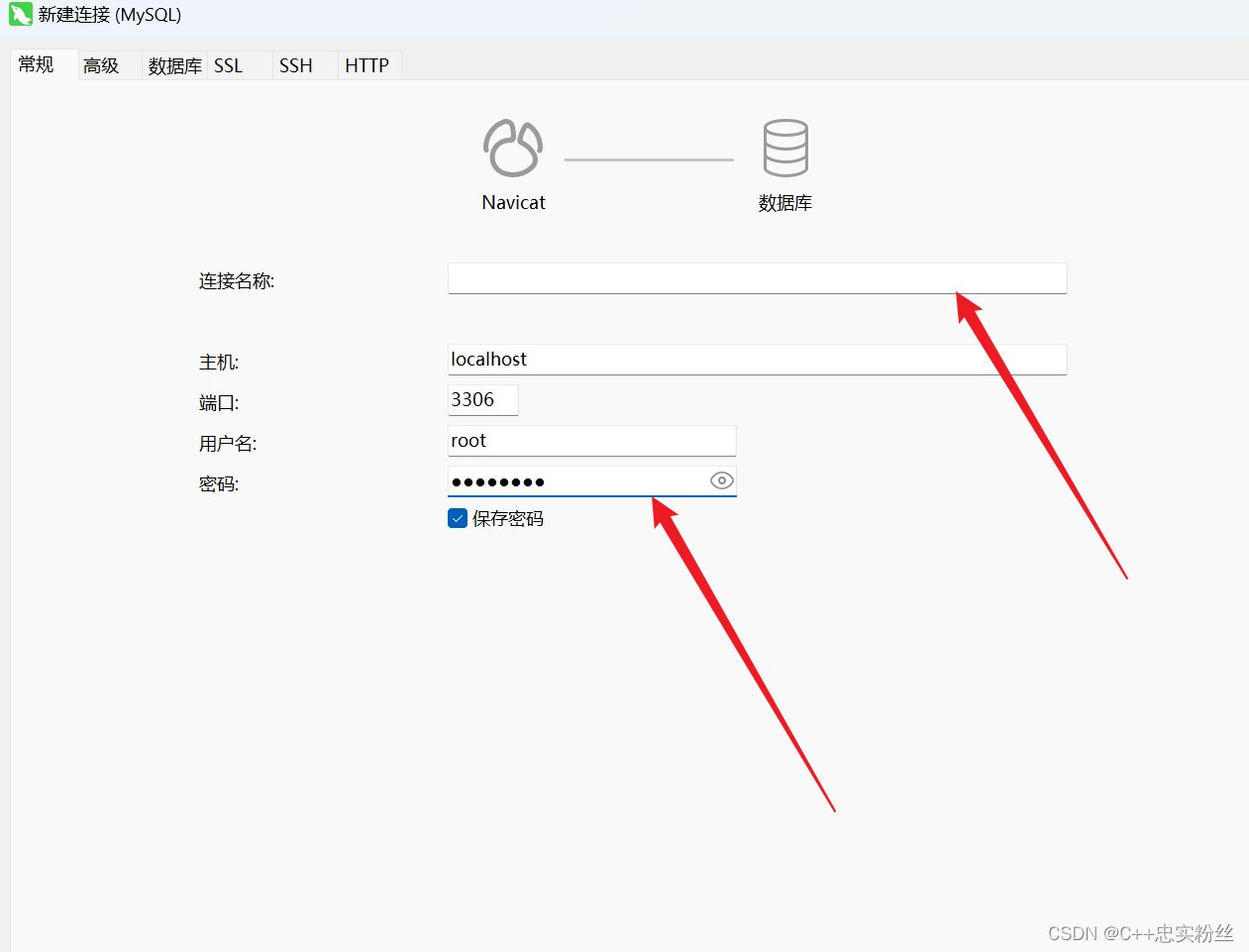Click the 主机: label
Image resolution: width=1249 pixels, height=952 pixels.
219,363
